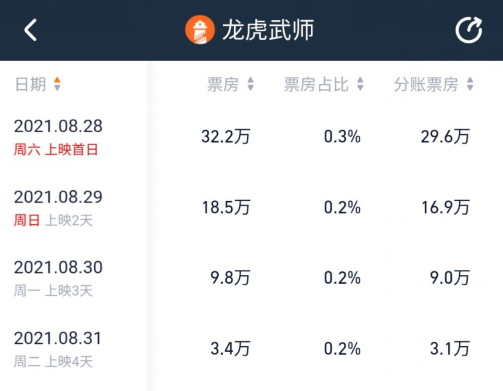The height and width of the screenshot is (391, 503).
Task: Select the 日期 column header
Action: pyautogui.click(x=30, y=84)
